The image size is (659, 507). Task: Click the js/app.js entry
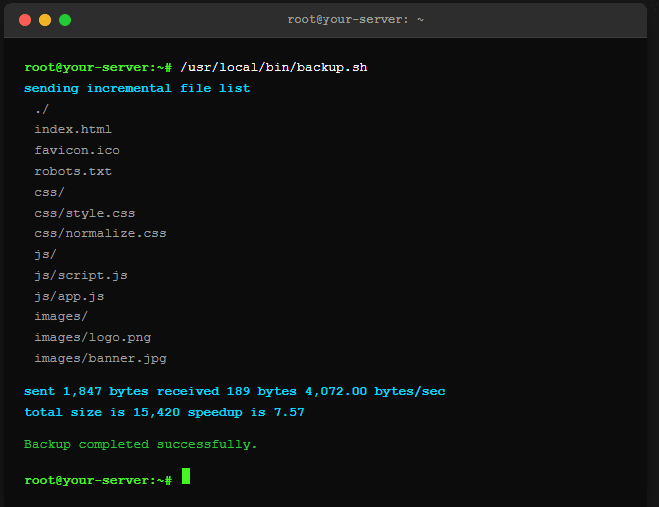[x=69, y=296]
